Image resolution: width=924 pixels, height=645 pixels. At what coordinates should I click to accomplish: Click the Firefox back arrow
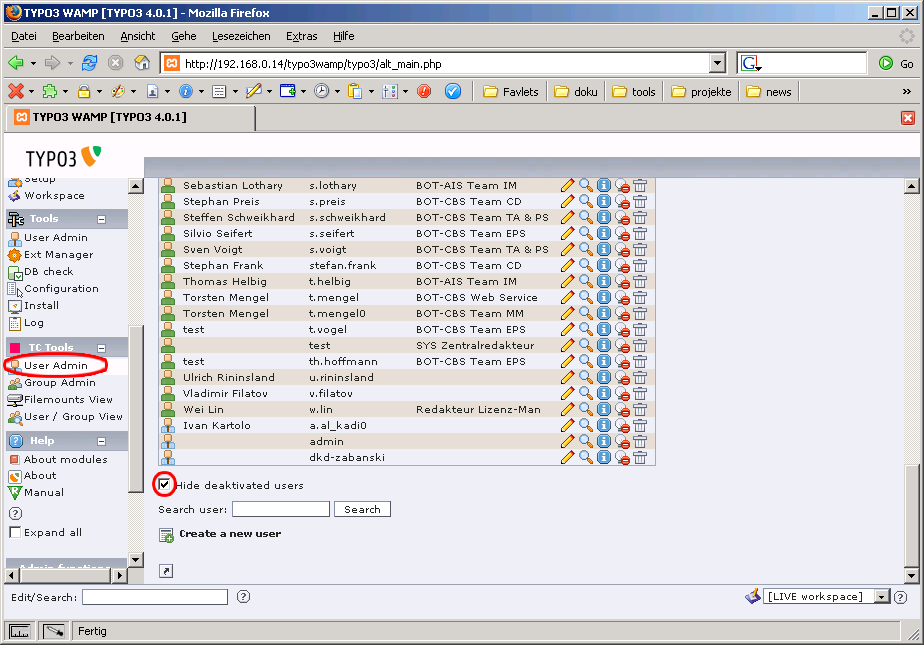(16, 63)
